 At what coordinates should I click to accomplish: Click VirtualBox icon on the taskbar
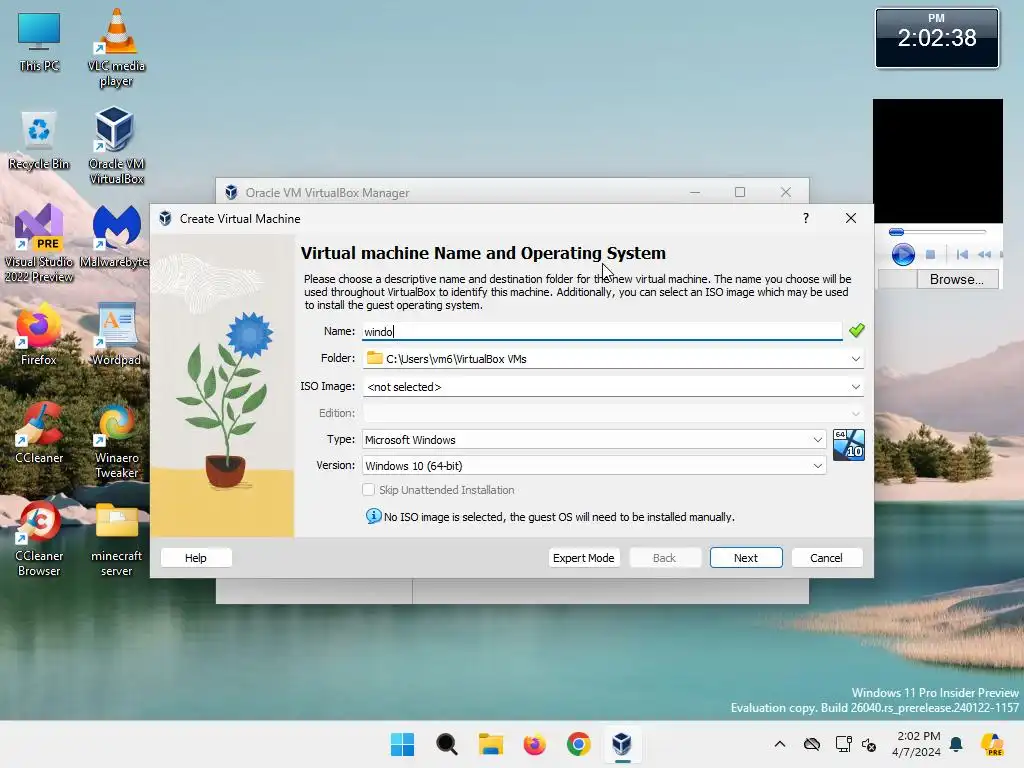coord(622,744)
